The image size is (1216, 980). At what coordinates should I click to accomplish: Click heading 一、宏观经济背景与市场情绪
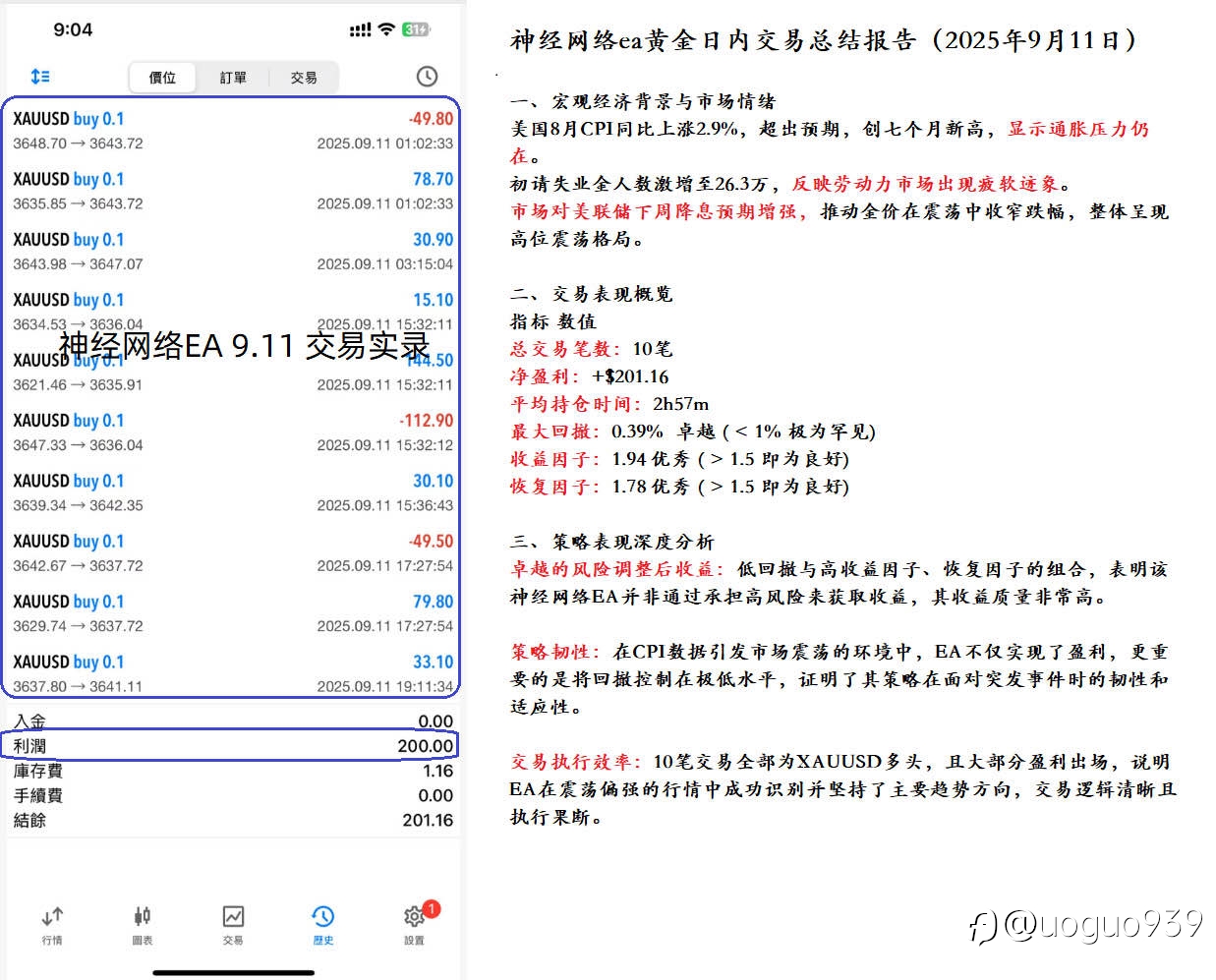point(643,101)
